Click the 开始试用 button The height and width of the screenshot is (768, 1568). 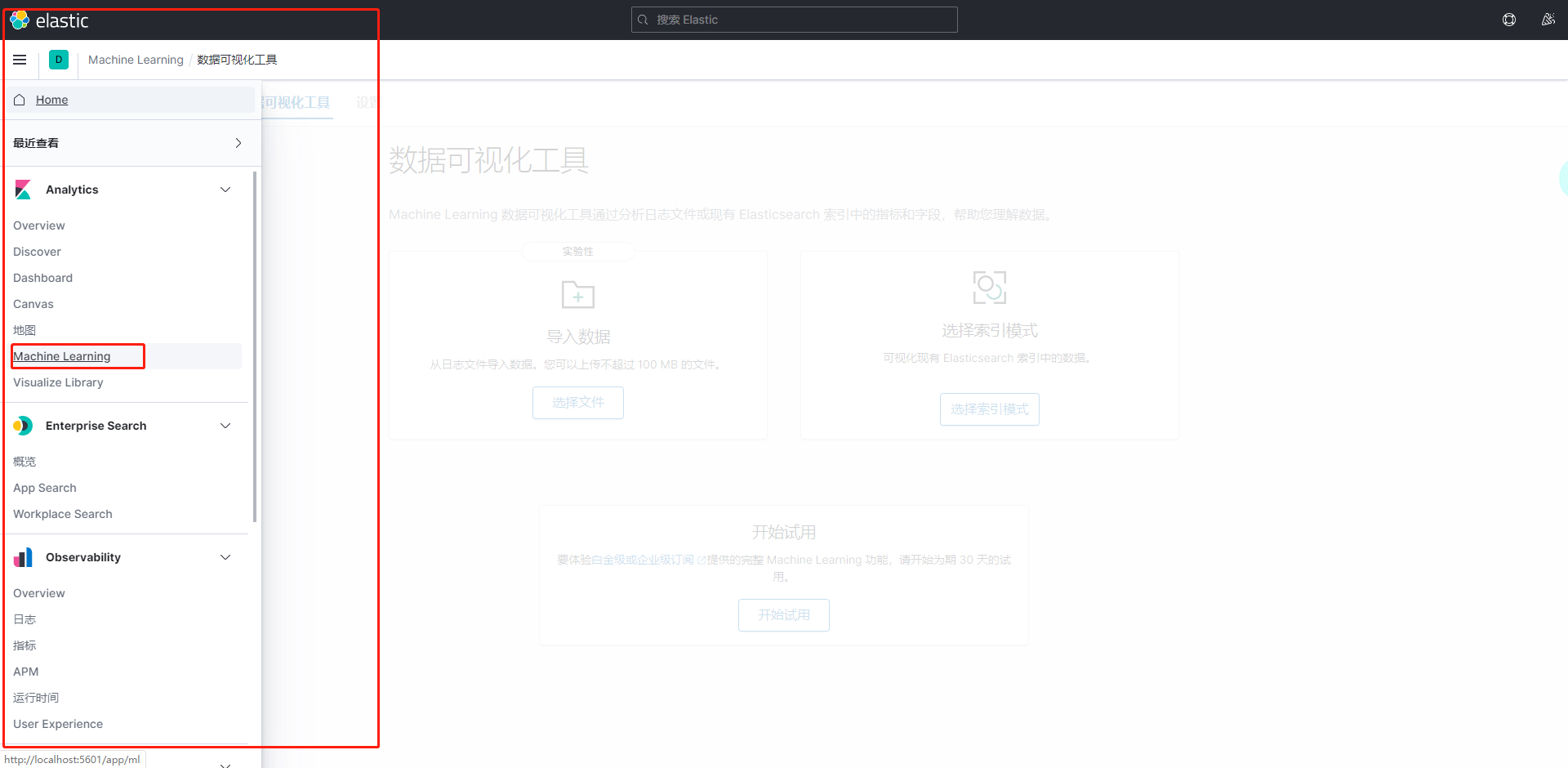784,615
